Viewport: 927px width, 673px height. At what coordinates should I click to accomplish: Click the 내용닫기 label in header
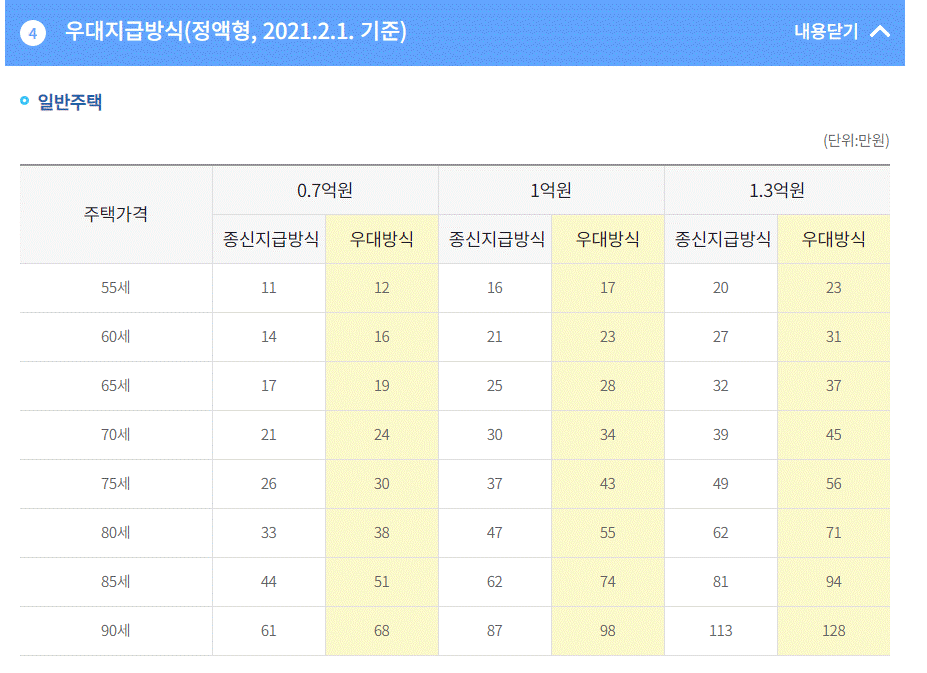[x=826, y=31]
